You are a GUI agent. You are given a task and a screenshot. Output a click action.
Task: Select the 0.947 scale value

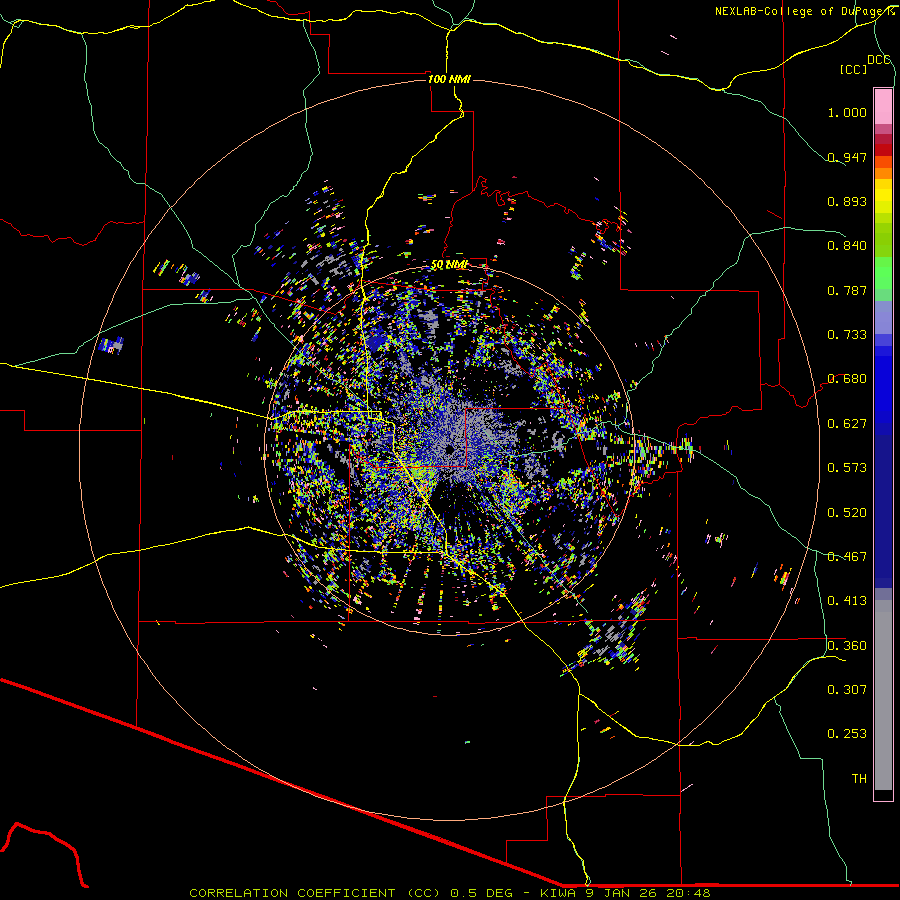pyautogui.click(x=847, y=157)
